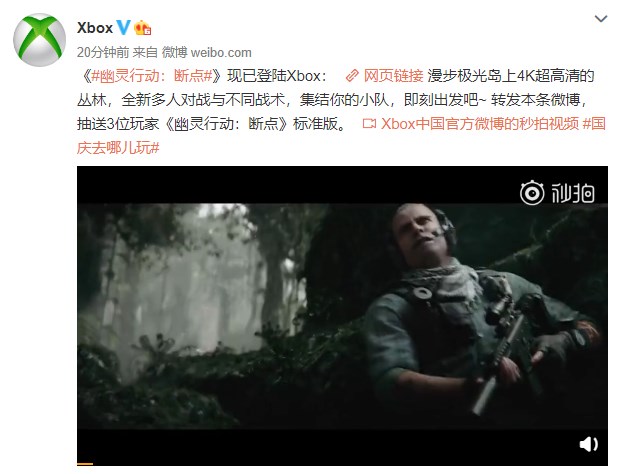This screenshot has height=474, width=621.
Task: Open the #国庆去哪儿玩# hashtag
Action: pos(341,136)
